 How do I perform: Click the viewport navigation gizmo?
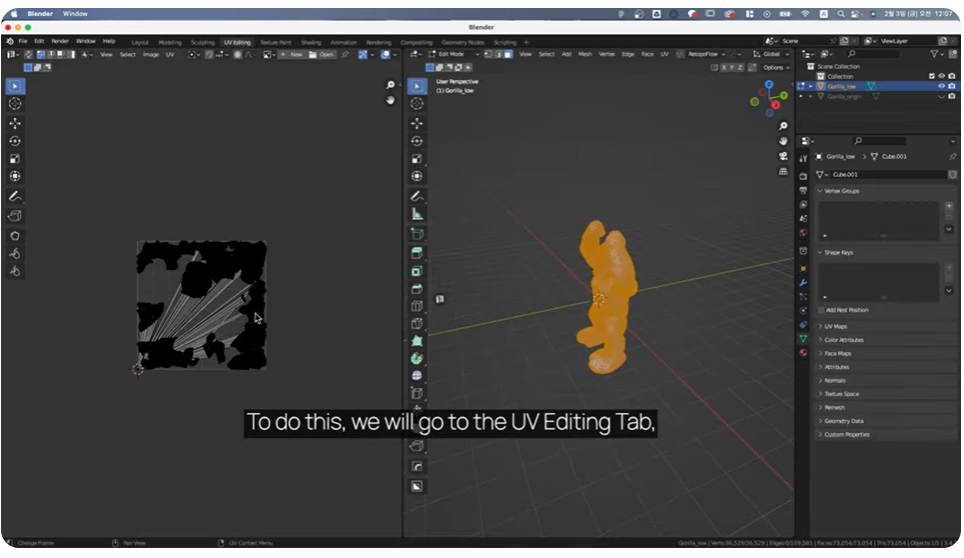point(769,98)
